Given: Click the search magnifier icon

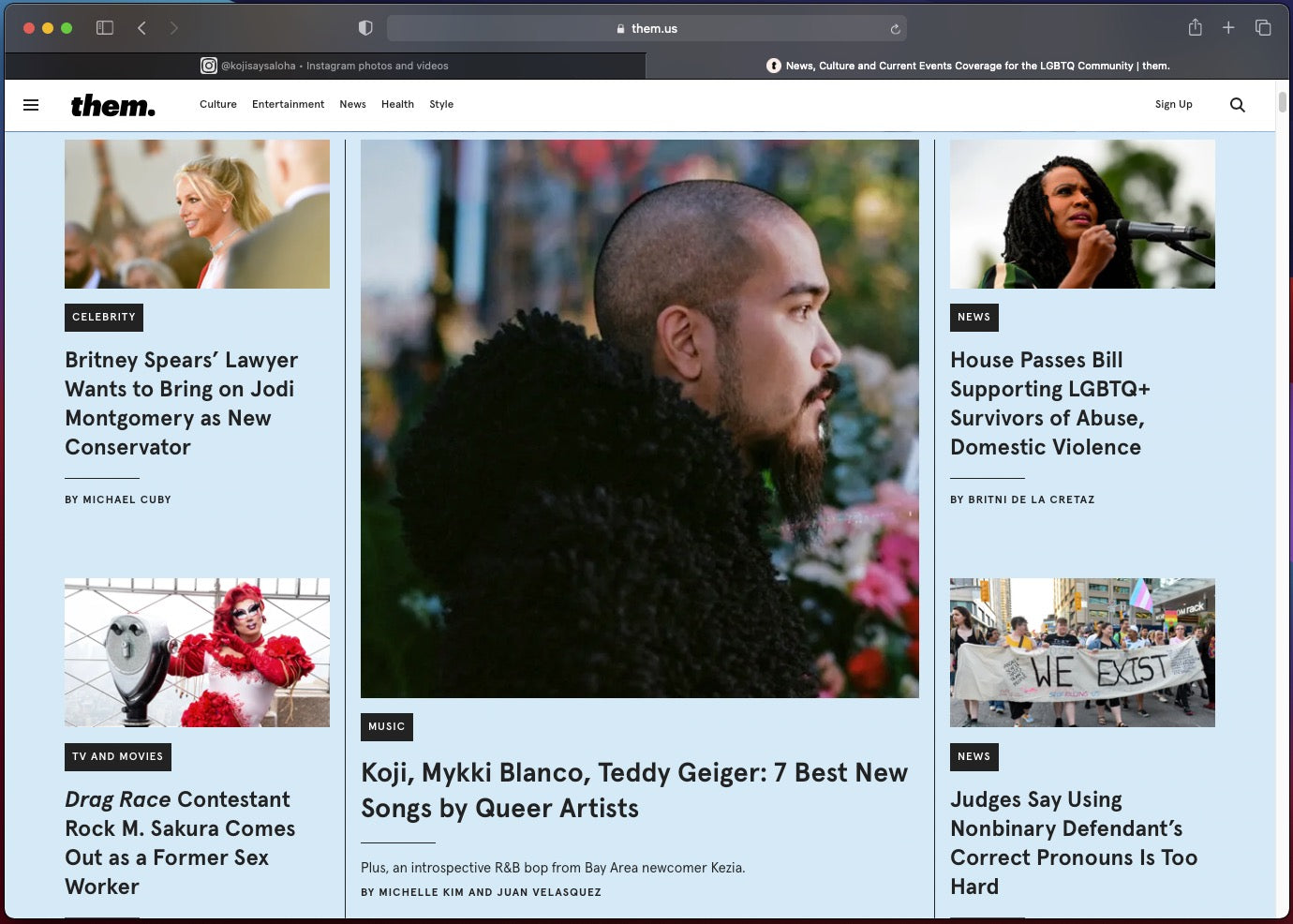Looking at the screenshot, I should pos(1237,105).
